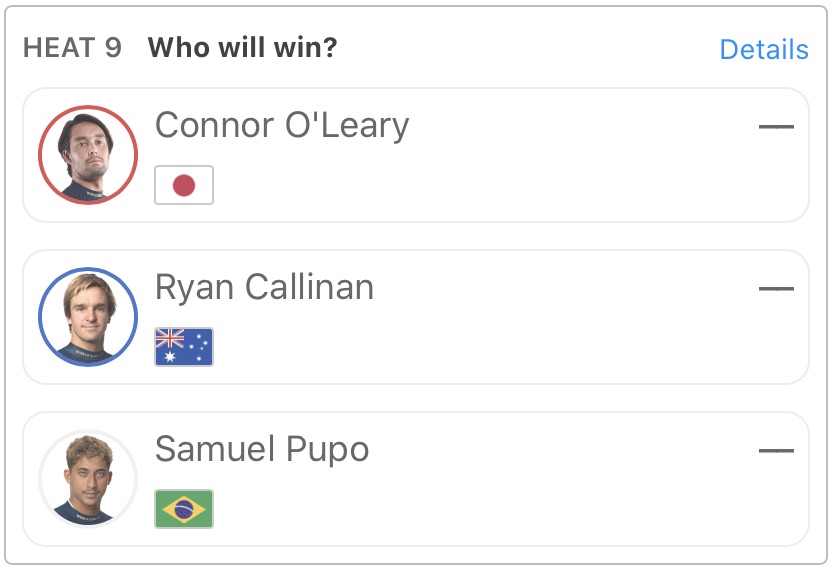This screenshot has width=834, height=568.
Task: Select Samuel Pupo's name
Action: pos(262,450)
